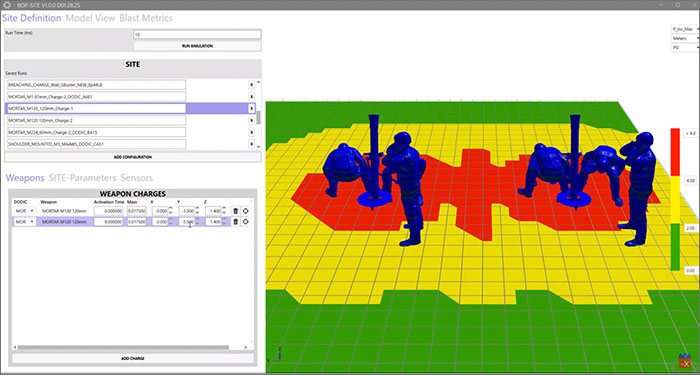Click Mass field on highlighted charge row
700x375 pixels.
(x=137, y=221)
